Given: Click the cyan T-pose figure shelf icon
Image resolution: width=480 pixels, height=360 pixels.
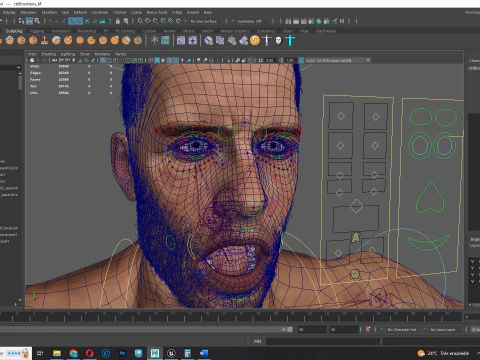Looking at the screenshot, I should tap(290, 41).
